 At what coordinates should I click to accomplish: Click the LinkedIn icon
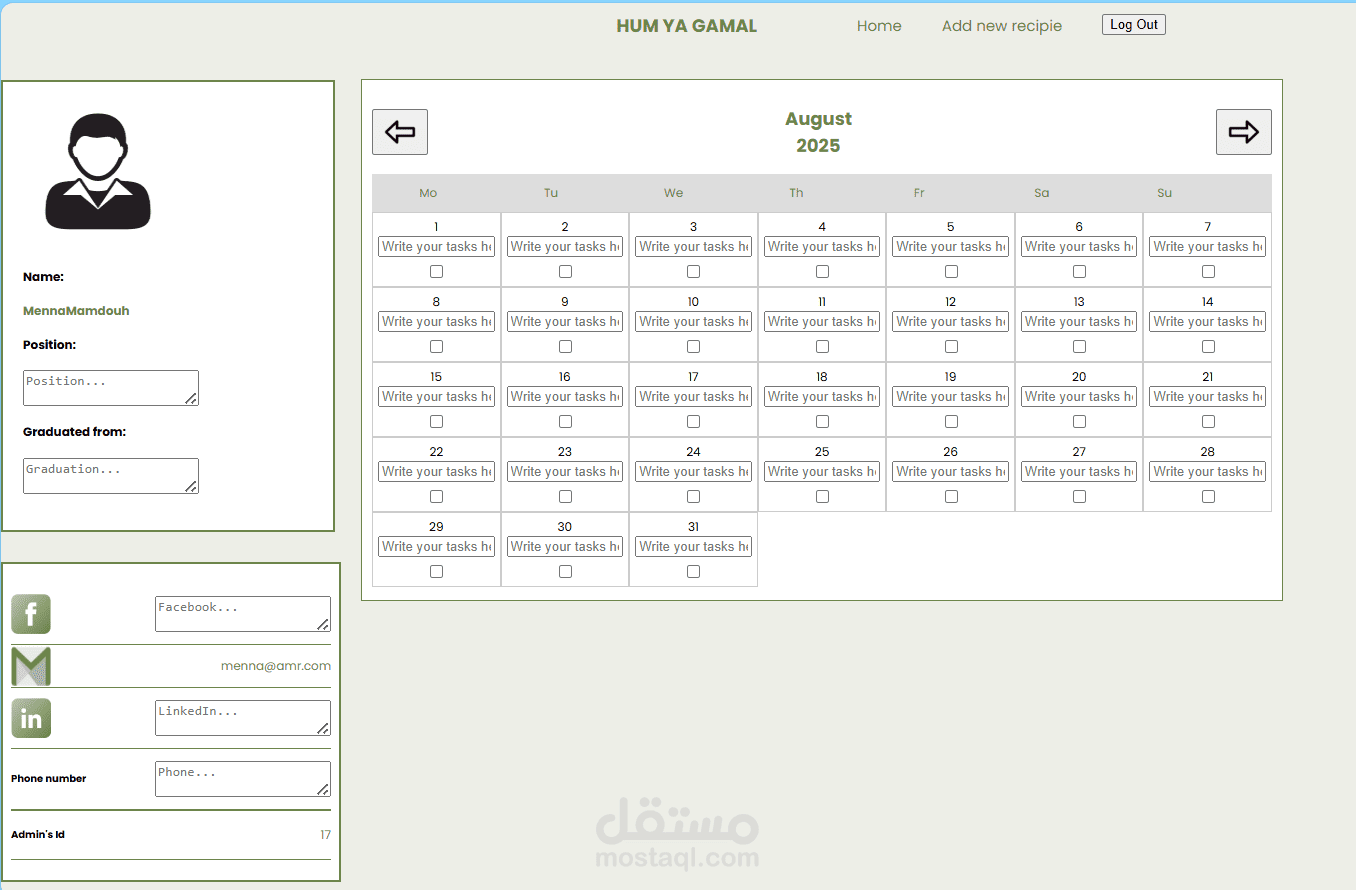click(x=31, y=718)
